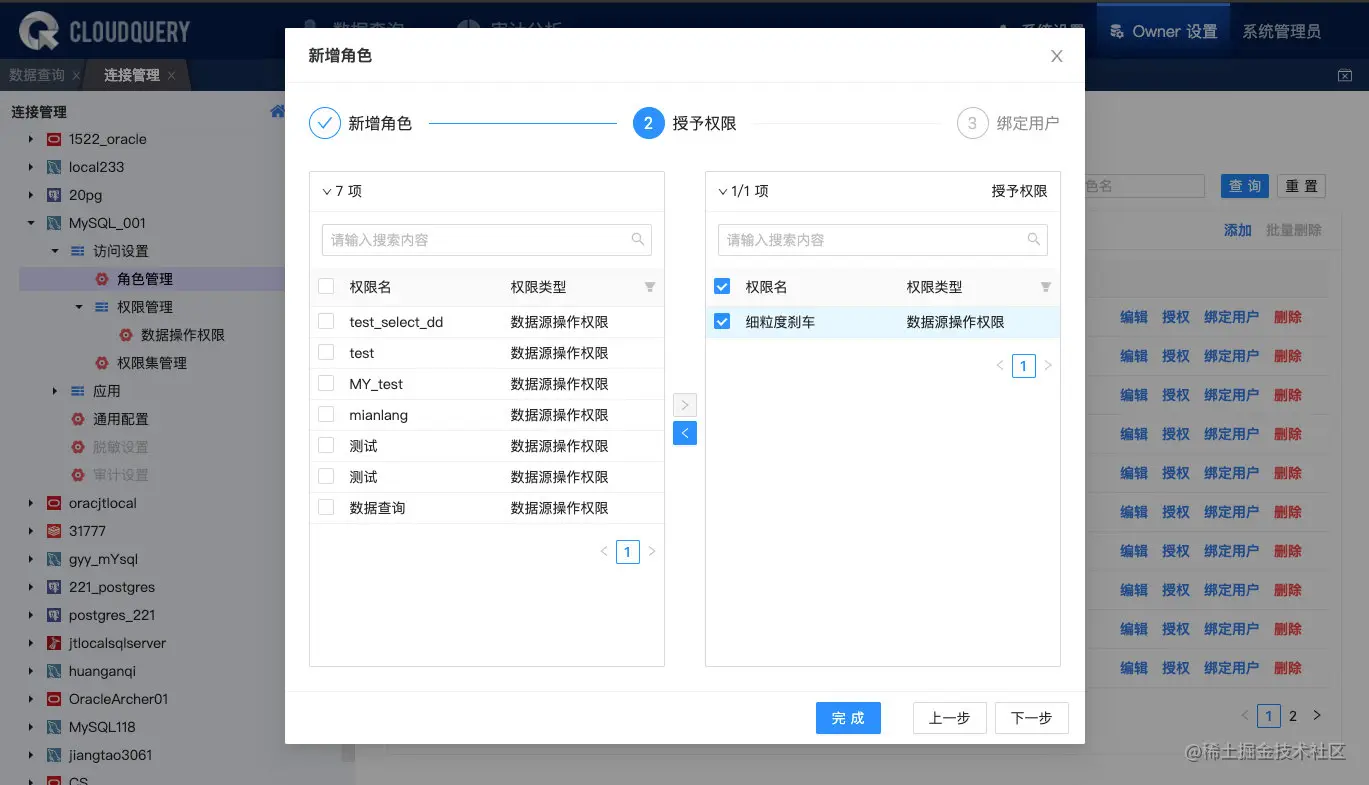Screen dimensions: 1369x785
Task: Check the MY_test permission checkbox
Action: (x=326, y=384)
